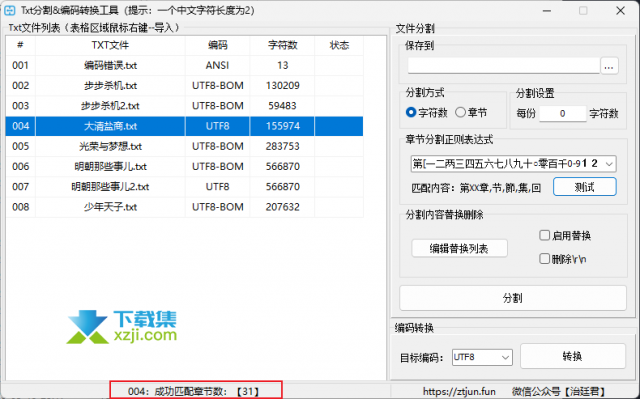Expand the chapter regex combo box

609,164
